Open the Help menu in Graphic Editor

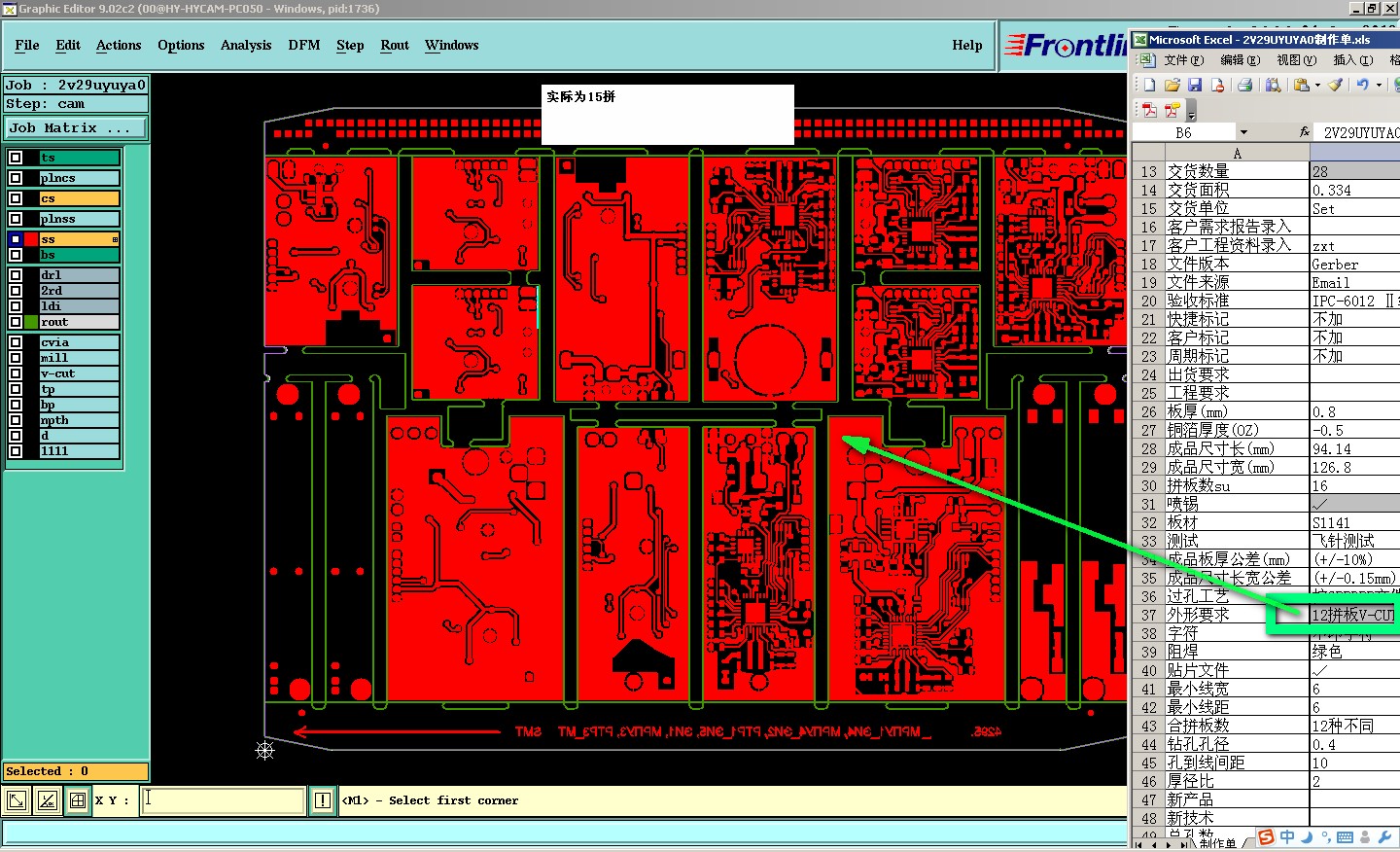tap(967, 45)
